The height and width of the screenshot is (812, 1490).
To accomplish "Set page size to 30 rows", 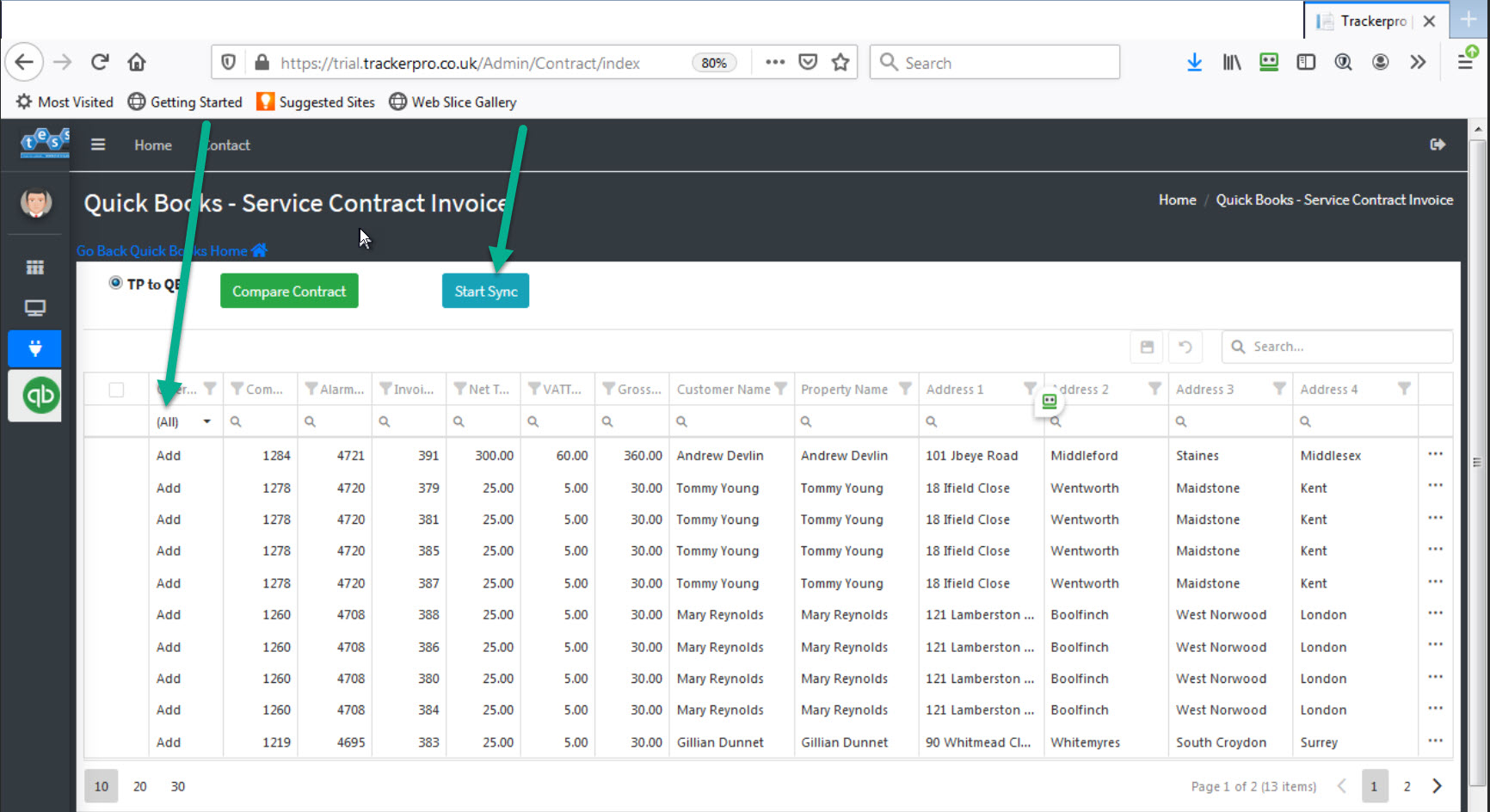I will pos(178,786).
